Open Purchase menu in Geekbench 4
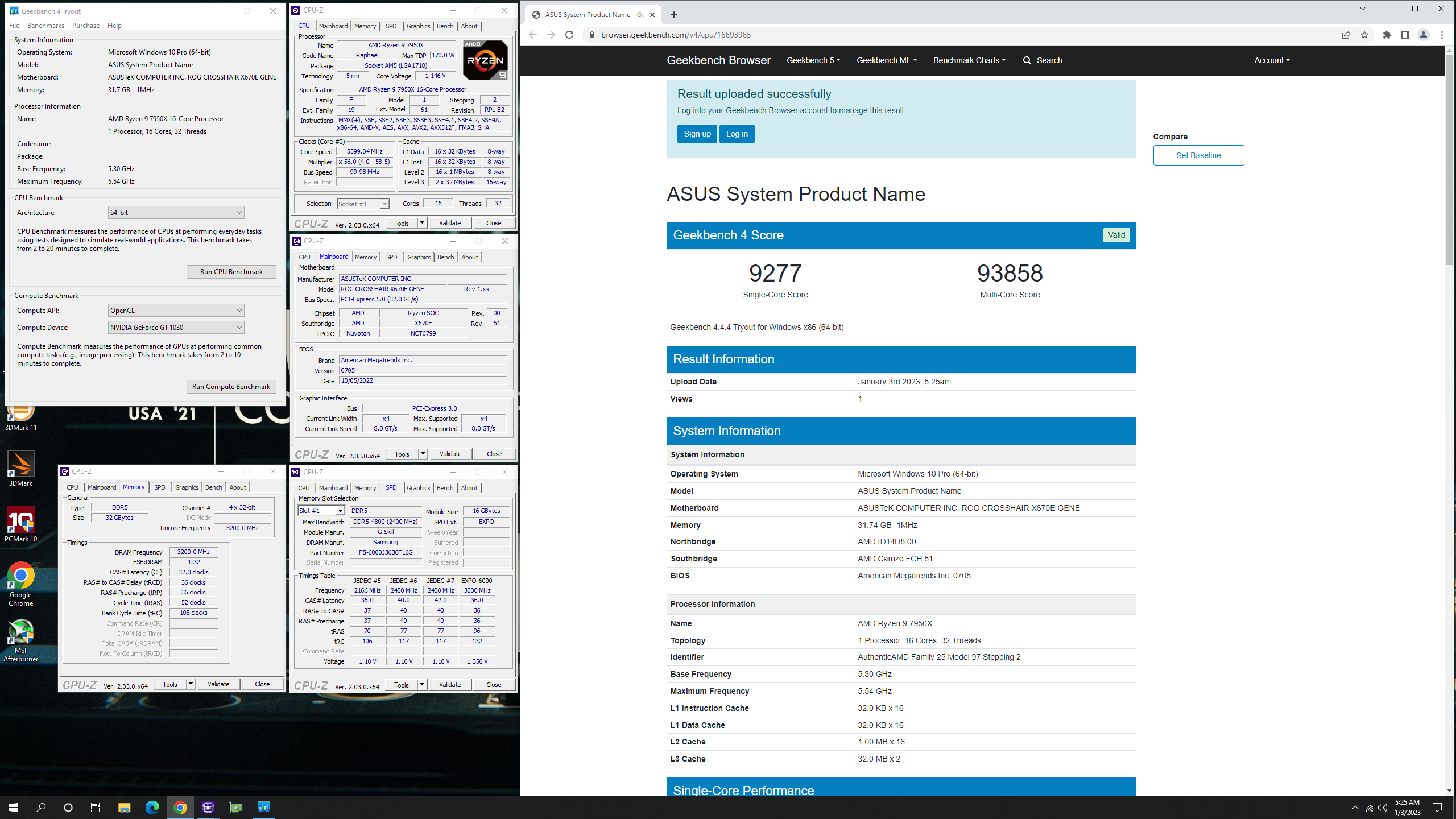The image size is (1456, 819). point(86,26)
